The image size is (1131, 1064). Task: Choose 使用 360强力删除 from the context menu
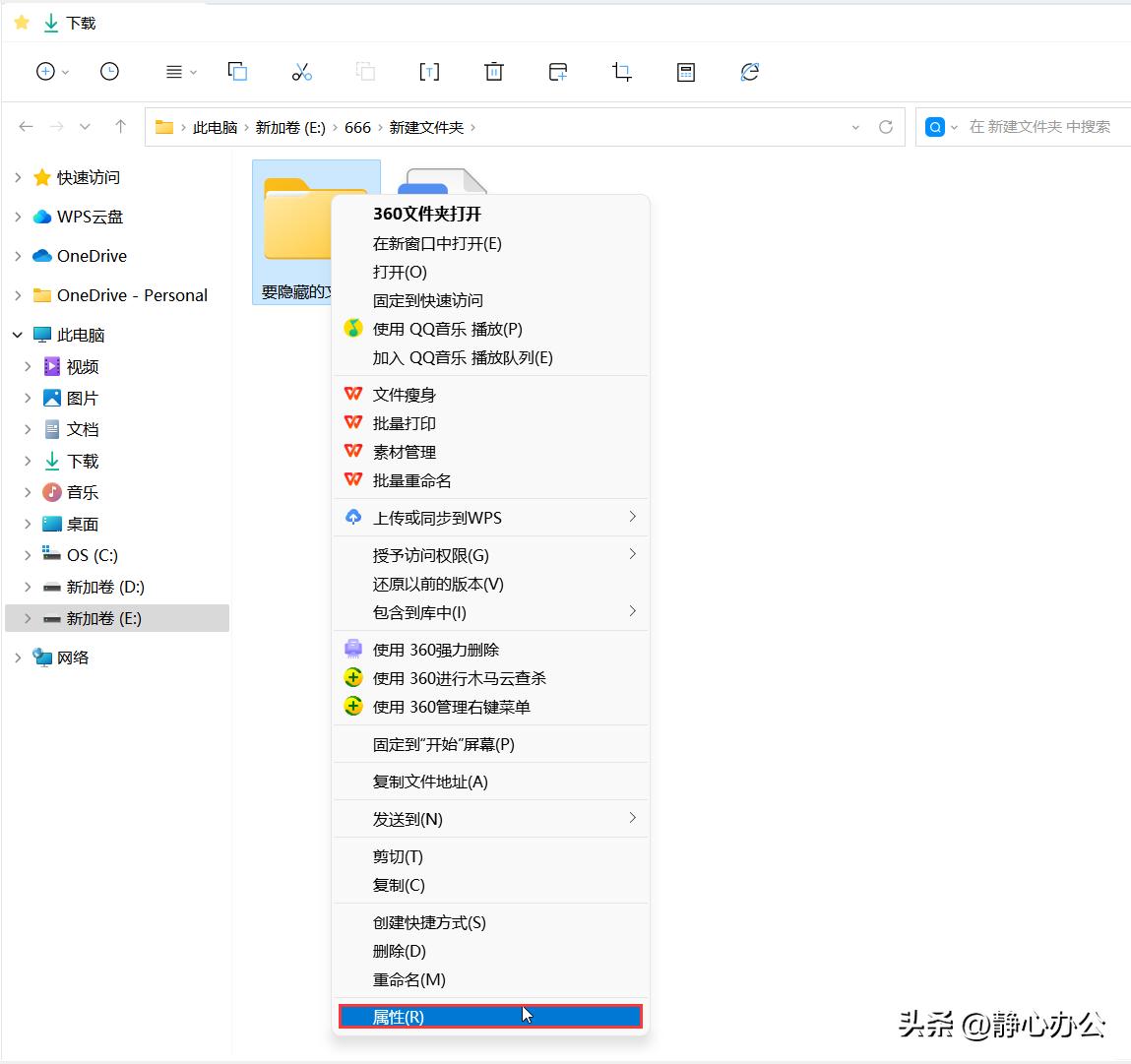pyautogui.click(x=440, y=649)
